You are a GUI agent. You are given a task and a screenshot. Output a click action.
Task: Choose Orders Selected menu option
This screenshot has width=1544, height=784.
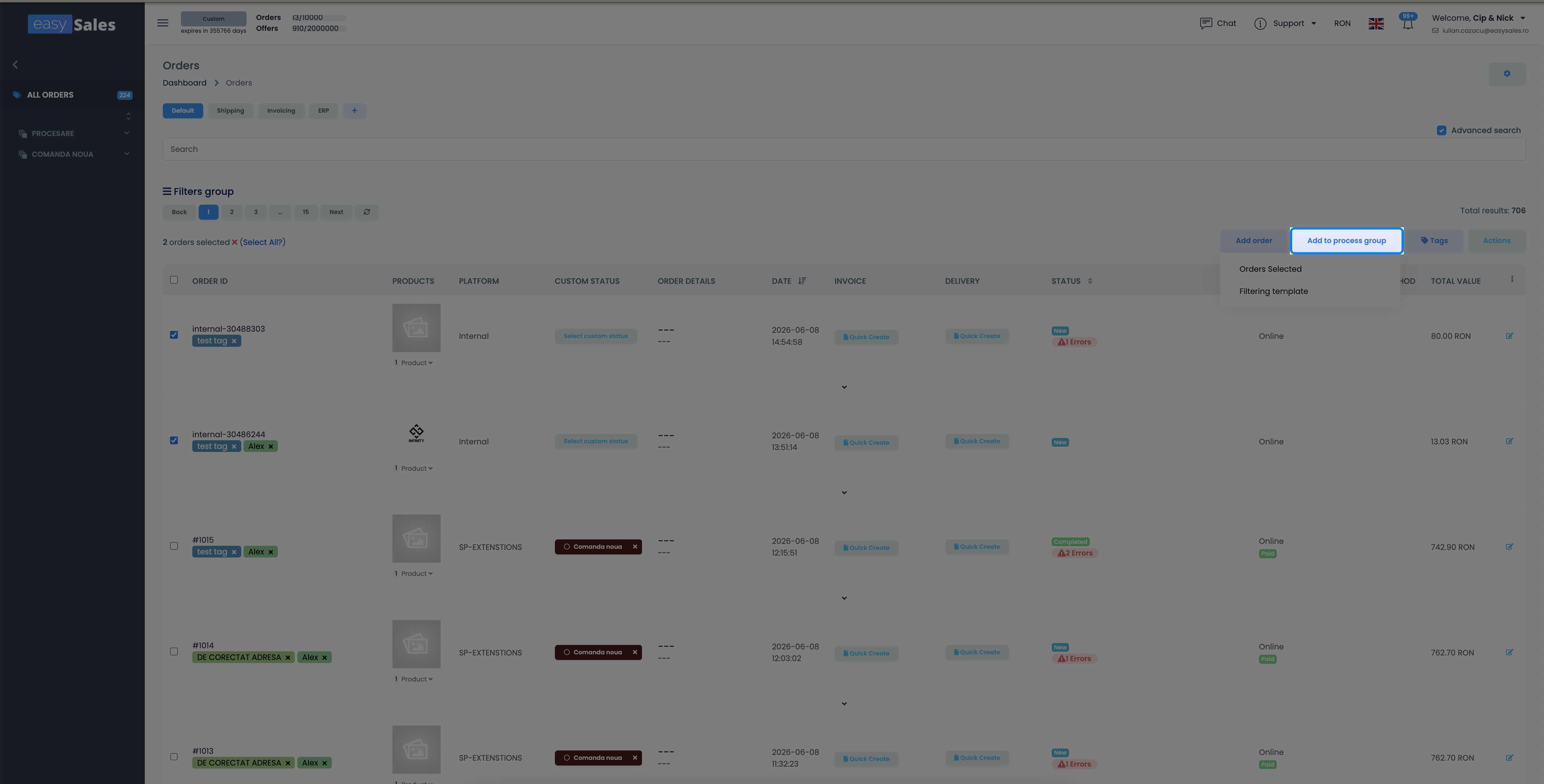pyautogui.click(x=1270, y=269)
